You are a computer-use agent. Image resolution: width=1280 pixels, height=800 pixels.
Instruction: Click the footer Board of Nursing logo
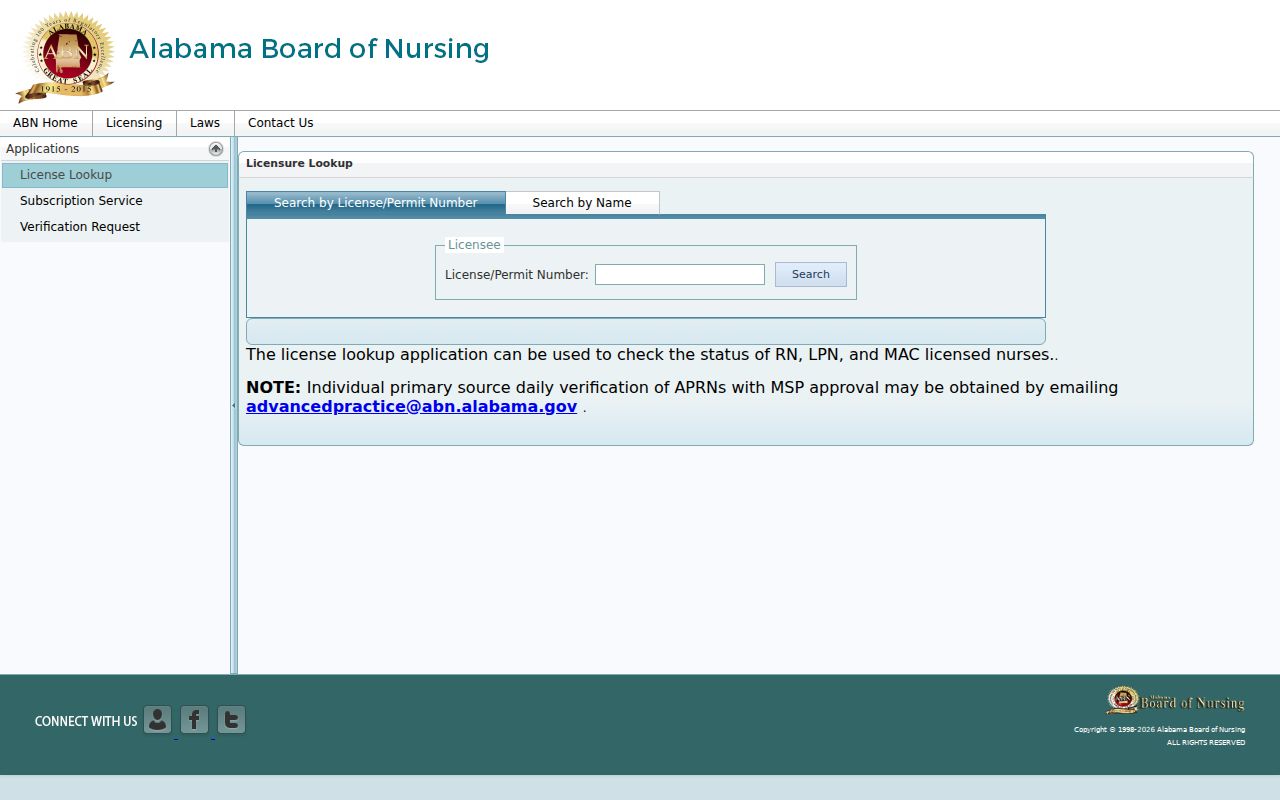click(1175, 701)
